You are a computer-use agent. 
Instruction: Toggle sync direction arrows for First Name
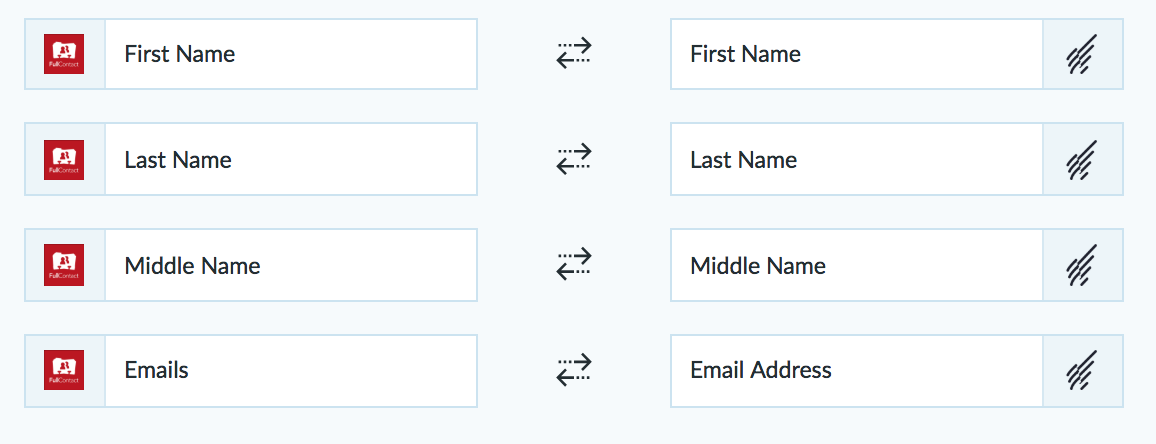[574, 54]
